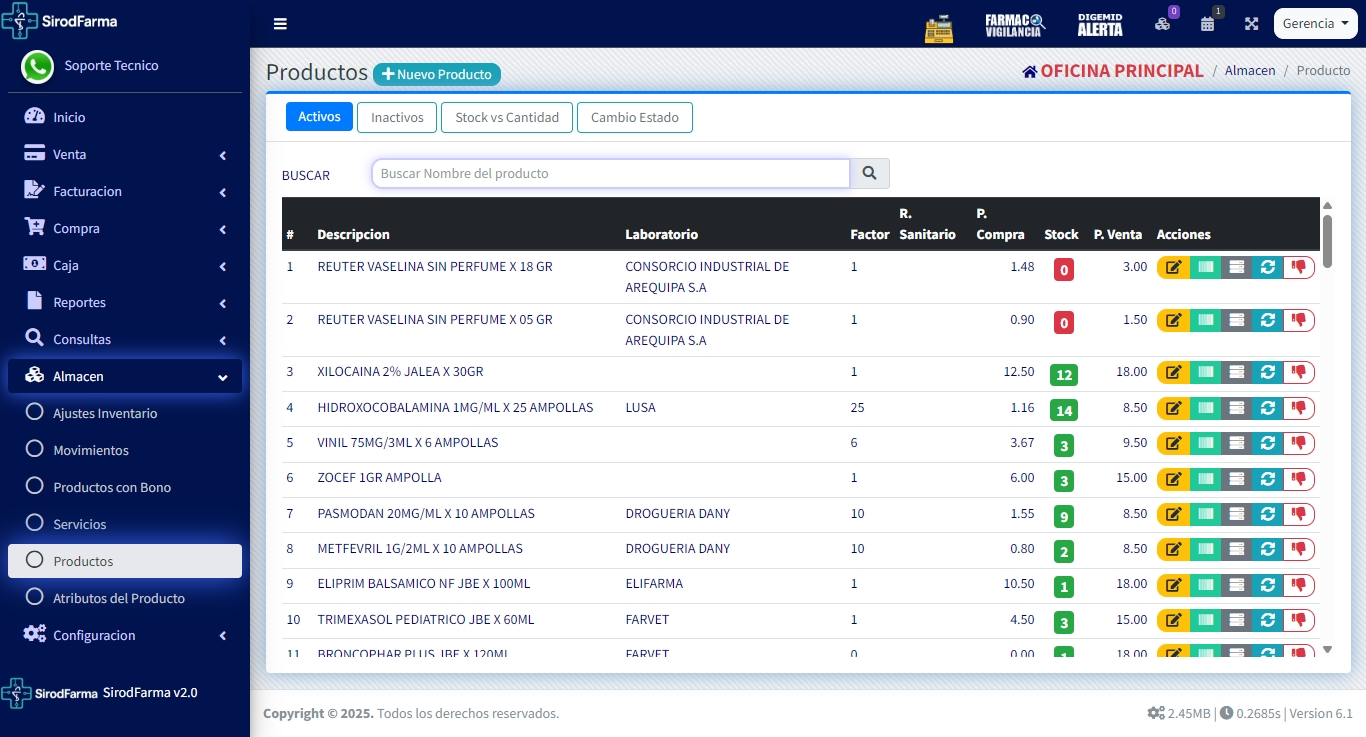The width and height of the screenshot is (1366, 737).
Task: Click the gray server icon for VINIL 75MG/3ML
Action: (1236, 443)
